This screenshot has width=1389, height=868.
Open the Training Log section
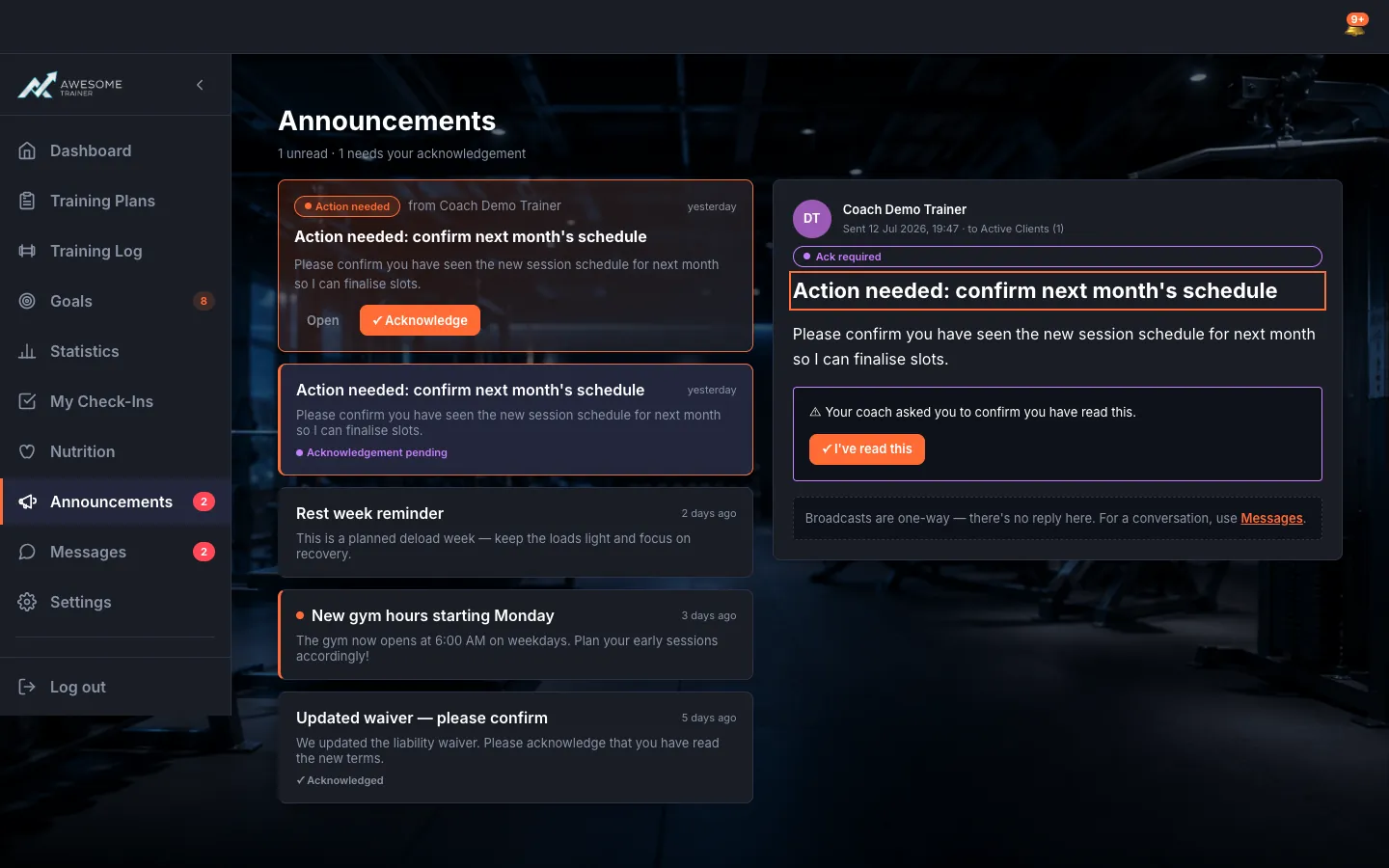[116, 251]
